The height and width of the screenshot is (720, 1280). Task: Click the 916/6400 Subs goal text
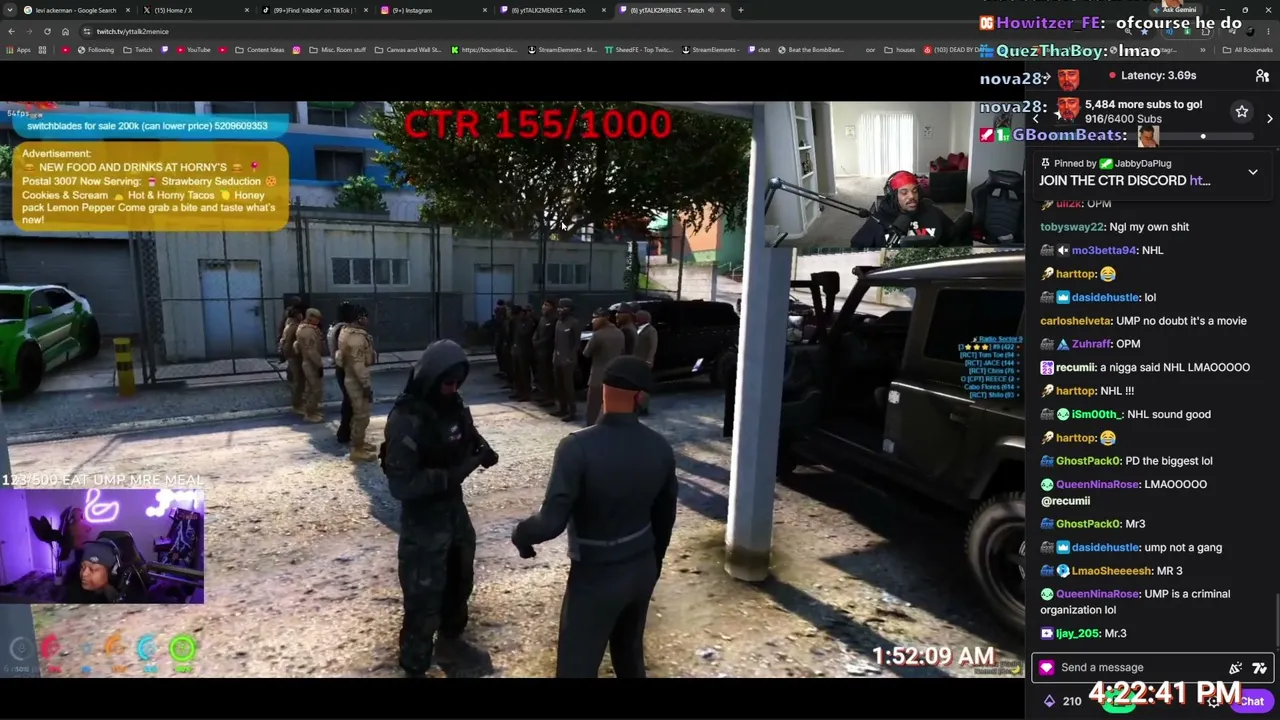coord(1121,119)
